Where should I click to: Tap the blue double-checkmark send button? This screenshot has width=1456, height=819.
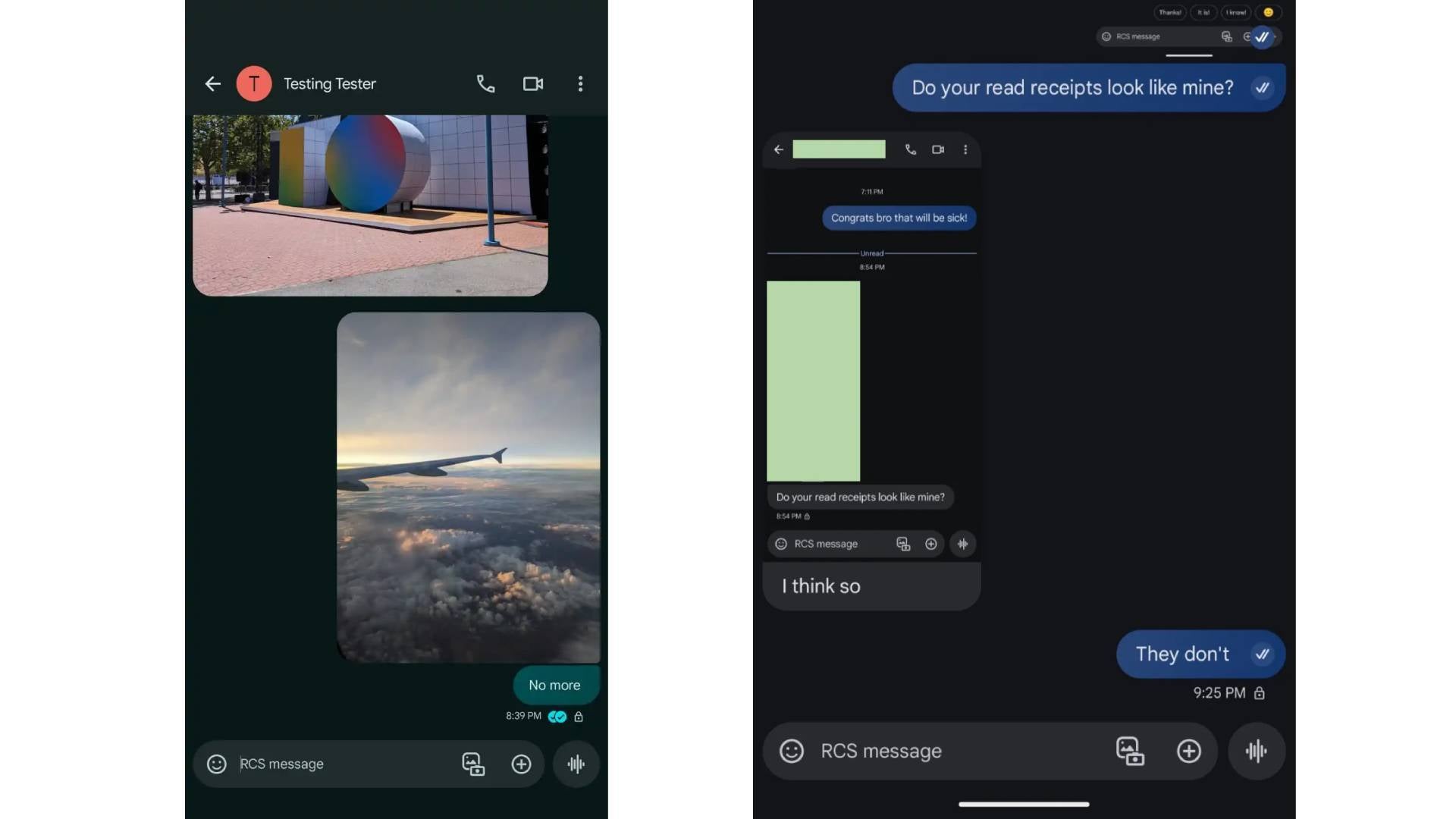point(1262,36)
